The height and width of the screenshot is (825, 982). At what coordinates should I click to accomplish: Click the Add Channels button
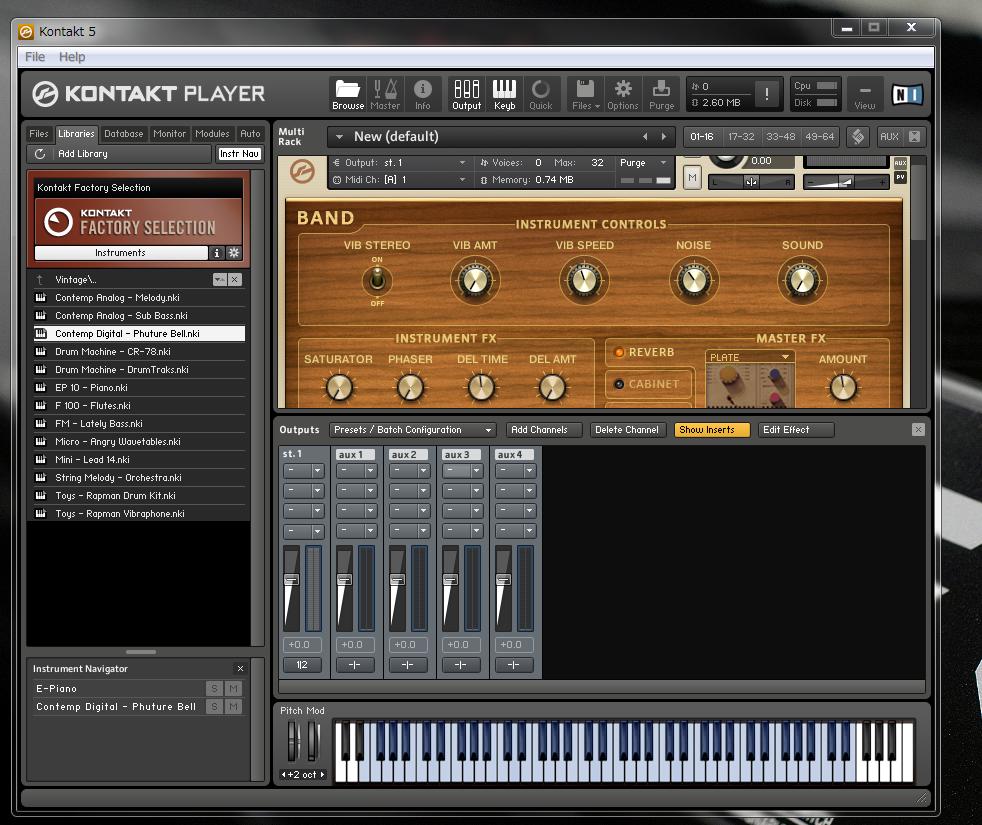click(539, 430)
